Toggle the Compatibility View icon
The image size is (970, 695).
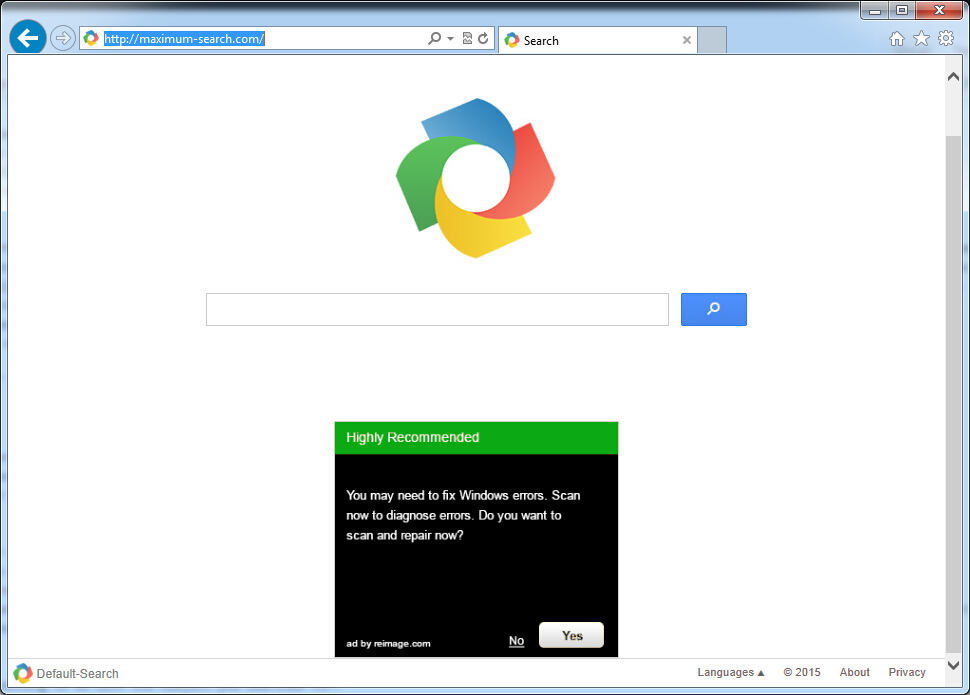(467, 38)
